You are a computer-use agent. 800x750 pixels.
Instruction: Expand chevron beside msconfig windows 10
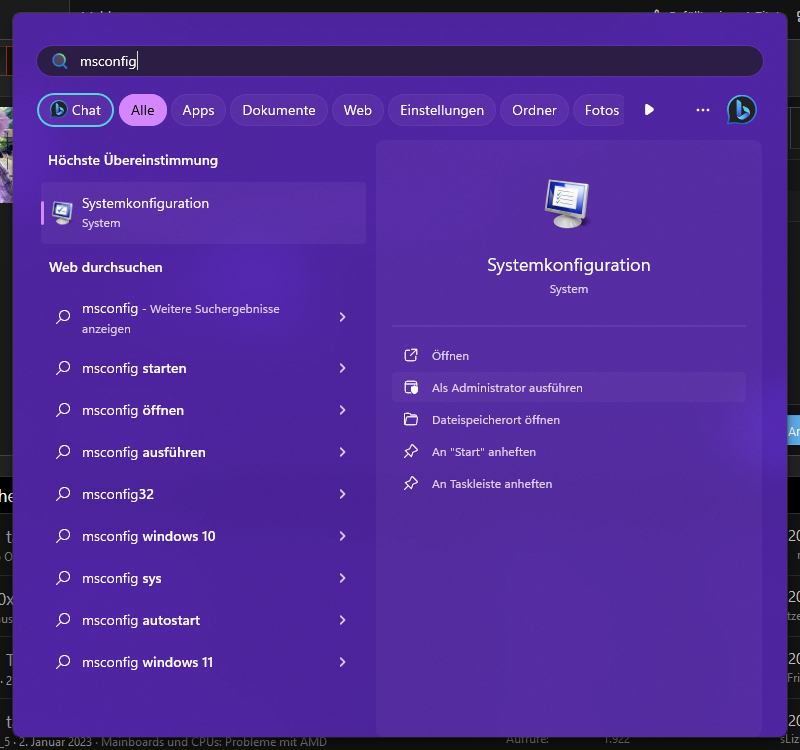(342, 536)
